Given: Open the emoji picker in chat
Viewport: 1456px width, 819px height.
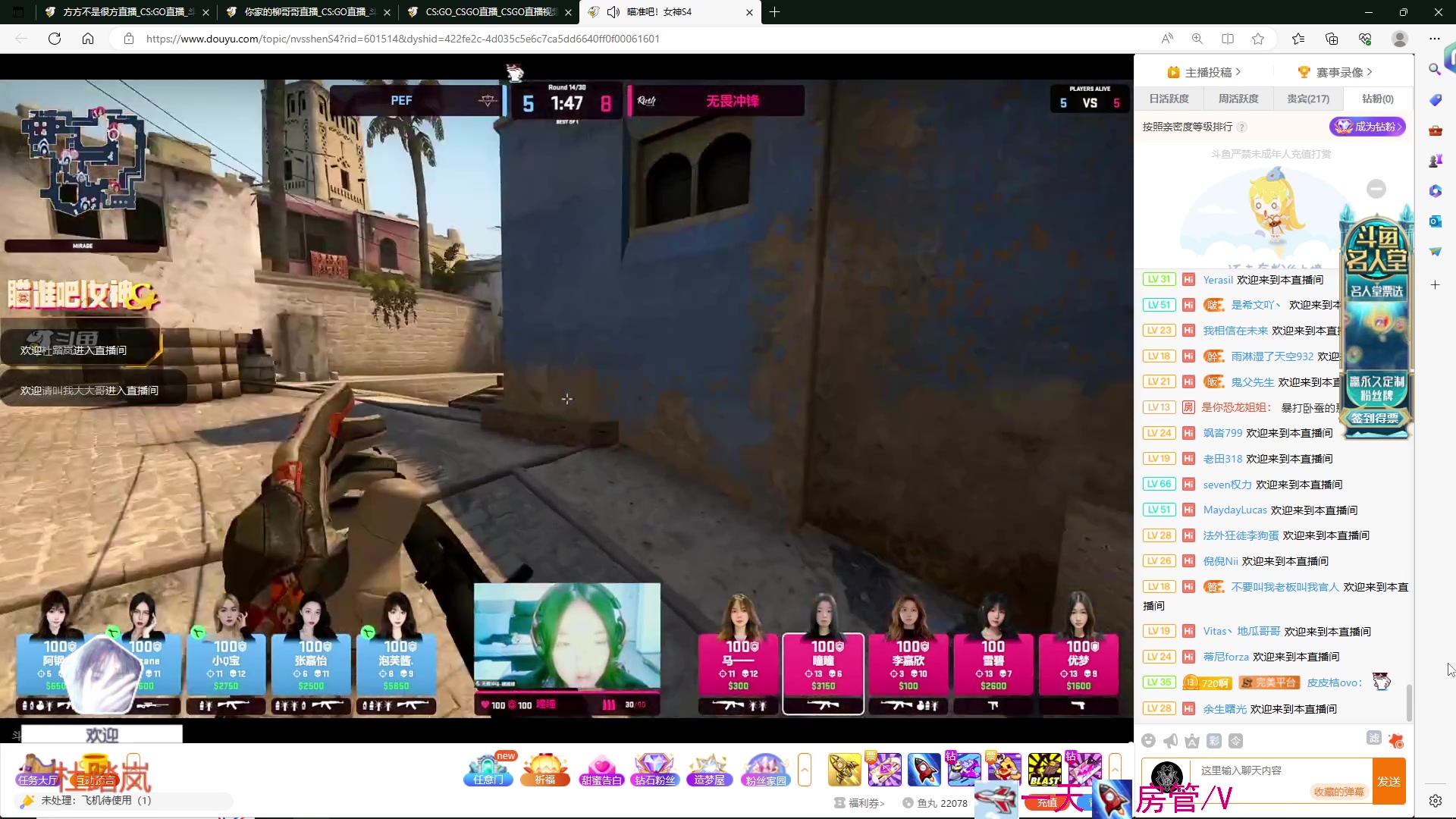Looking at the screenshot, I should (x=1149, y=740).
